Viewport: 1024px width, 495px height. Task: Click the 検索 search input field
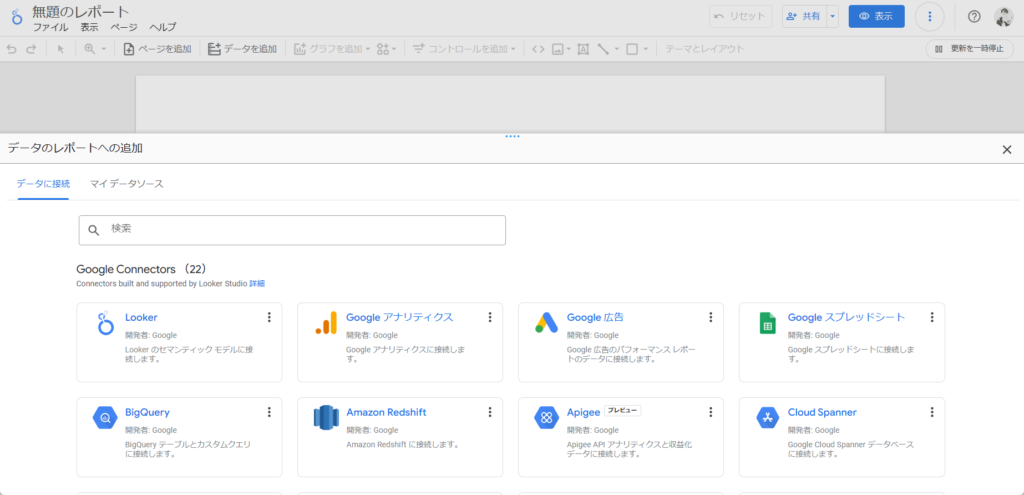pyautogui.click(x=292, y=230)
